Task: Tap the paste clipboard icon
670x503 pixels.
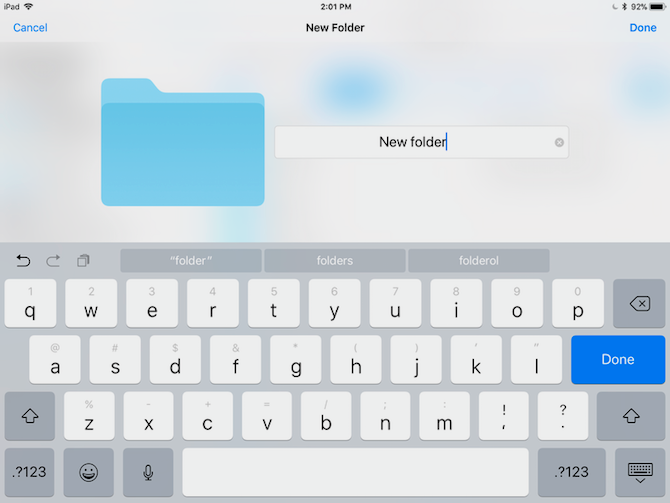Action: 83,261
